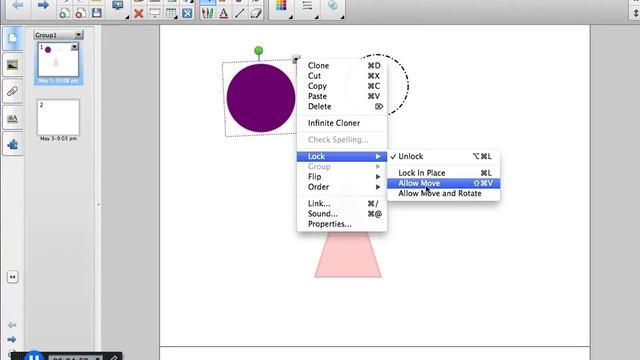Select the eraser tool

(x=256, y=13)
